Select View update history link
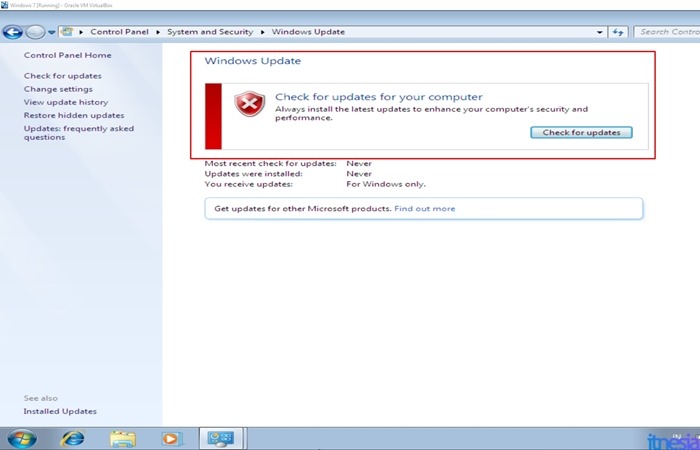The width and height of the screenshot is (700, 450). click(x=66, y=102)
